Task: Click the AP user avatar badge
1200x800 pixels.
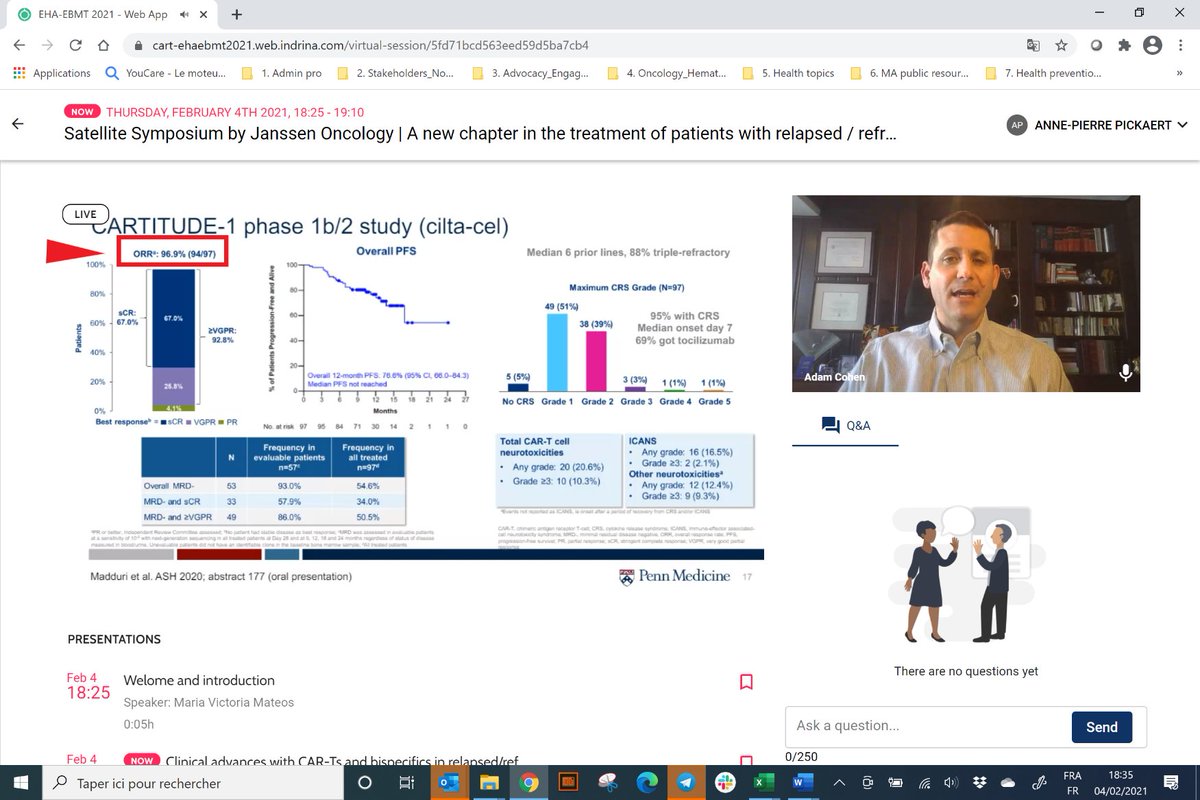Action: click(1017, 125)
